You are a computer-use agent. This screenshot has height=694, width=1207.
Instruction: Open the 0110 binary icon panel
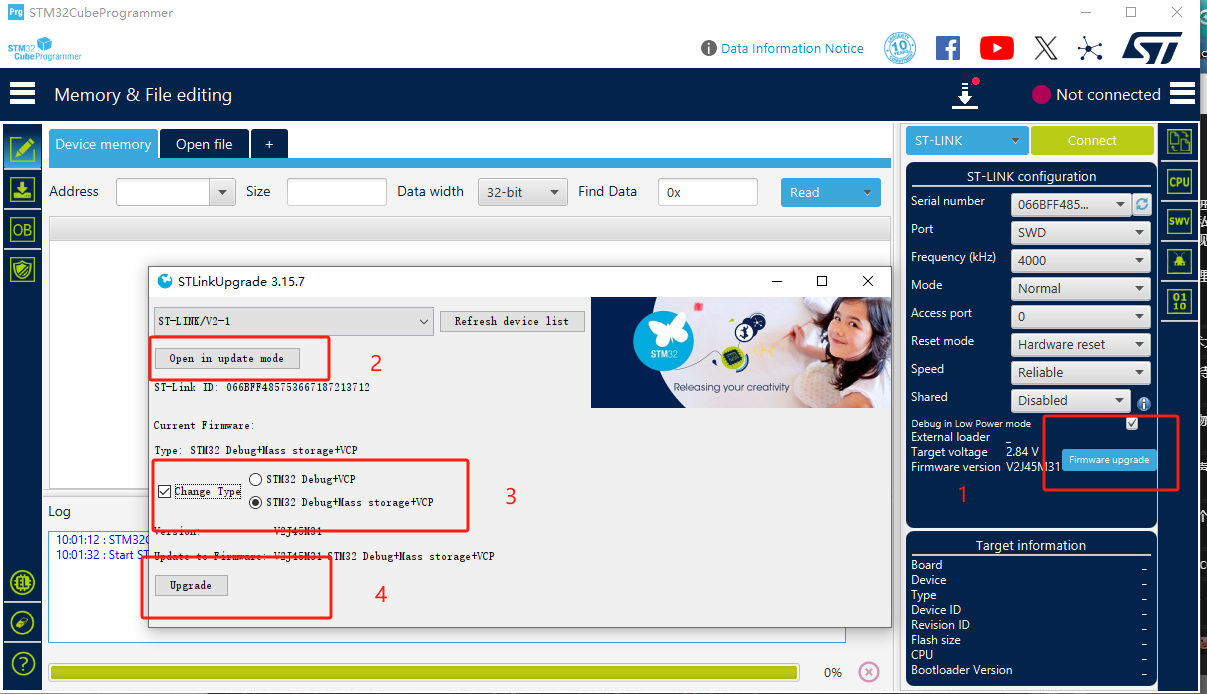(1179, 301)
